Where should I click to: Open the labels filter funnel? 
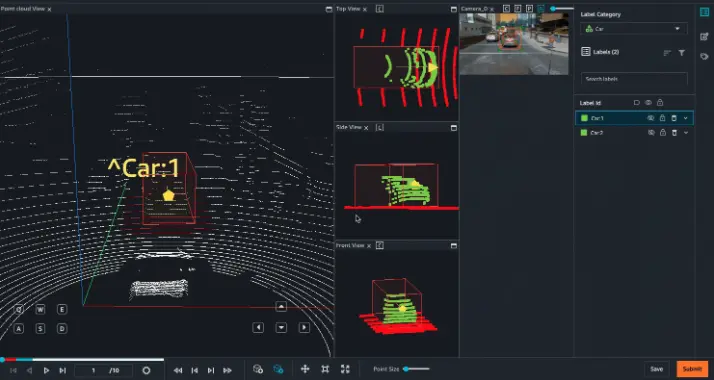682,53
